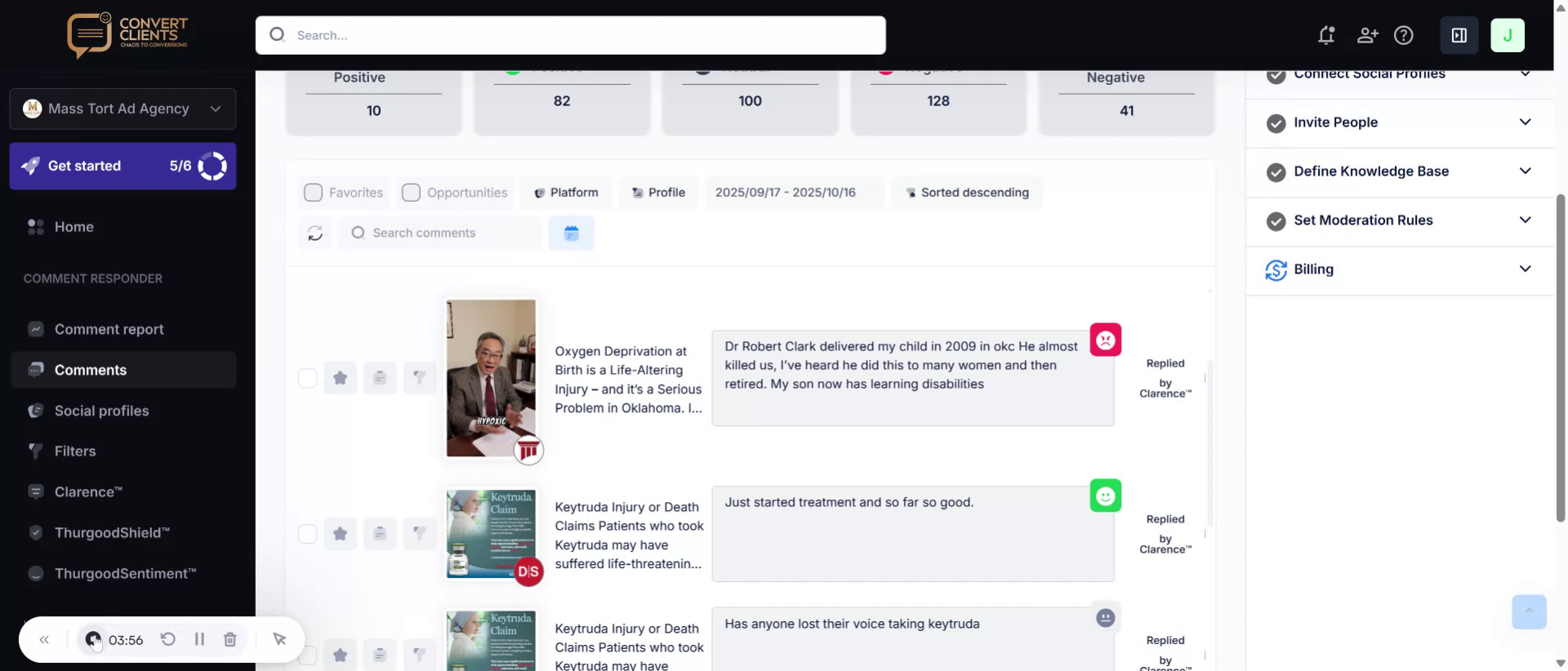The width and height of the screenshot is (1568, 671).
Task: Go to Home in sidebar
Action: point(123,227)
